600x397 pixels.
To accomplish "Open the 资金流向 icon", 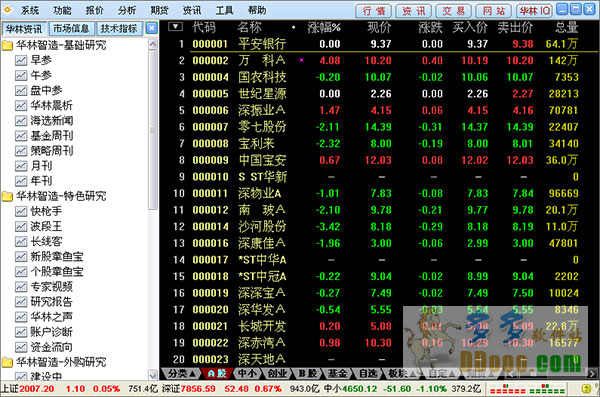I will [21, 347].
